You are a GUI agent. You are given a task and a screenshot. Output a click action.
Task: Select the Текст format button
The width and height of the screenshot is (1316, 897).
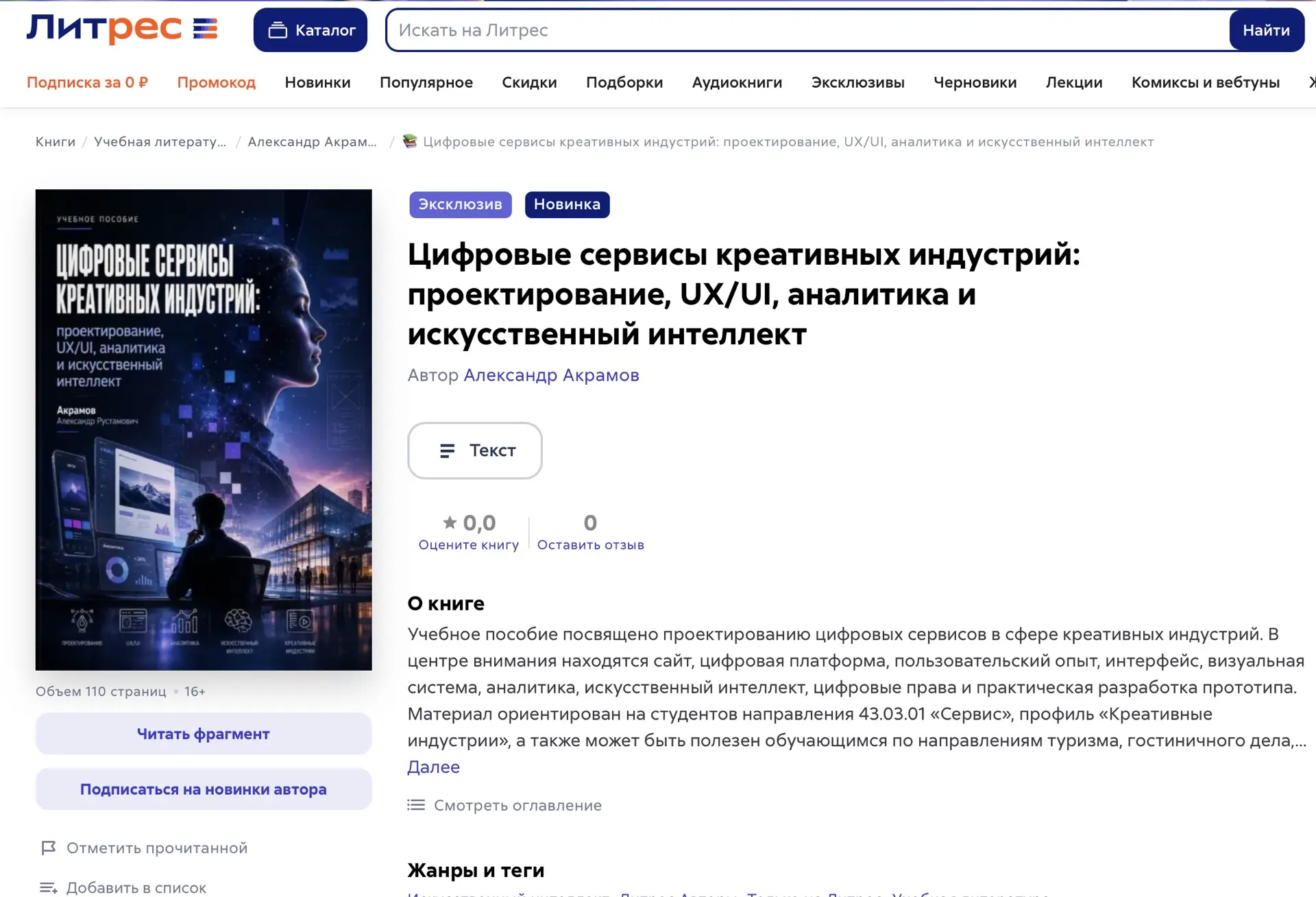(475, 451)
